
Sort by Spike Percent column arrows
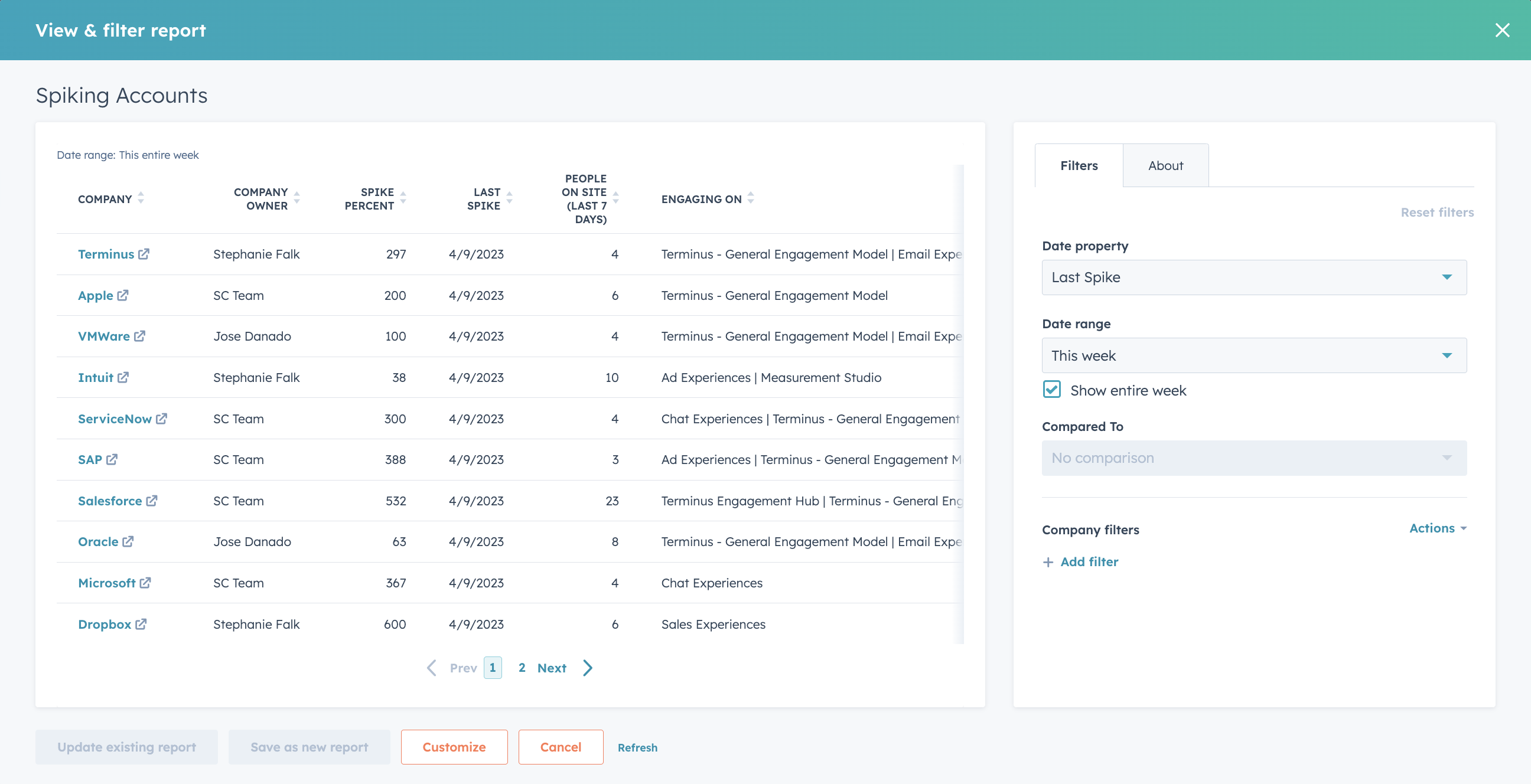[403, 198]
